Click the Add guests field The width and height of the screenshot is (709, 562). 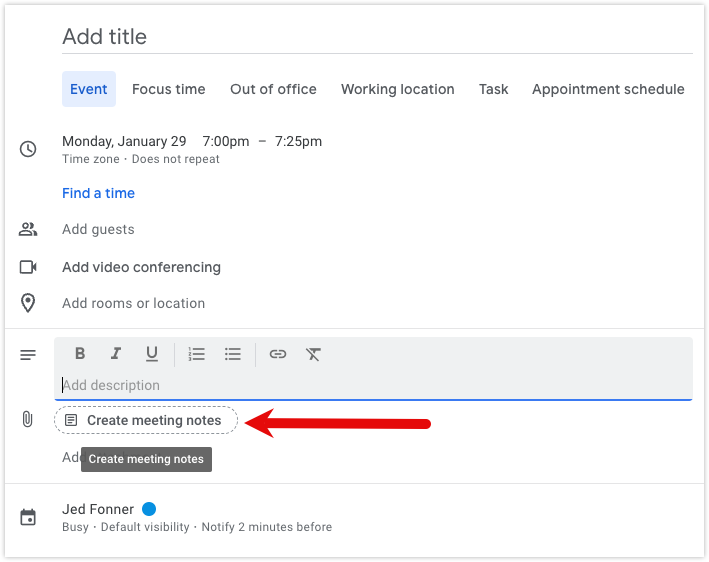pos(98,229)
